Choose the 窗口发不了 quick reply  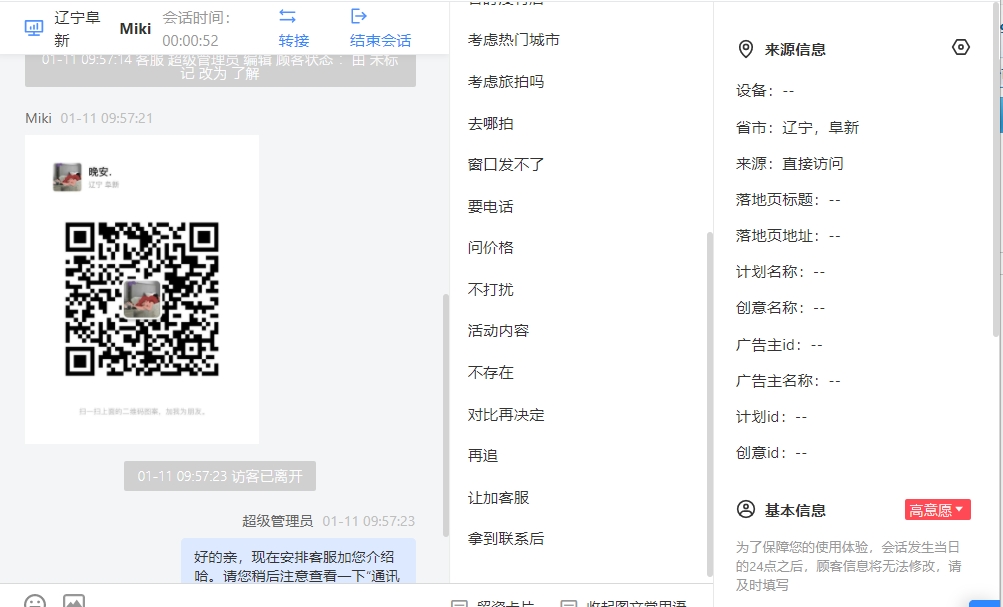[x=506, y=165]
